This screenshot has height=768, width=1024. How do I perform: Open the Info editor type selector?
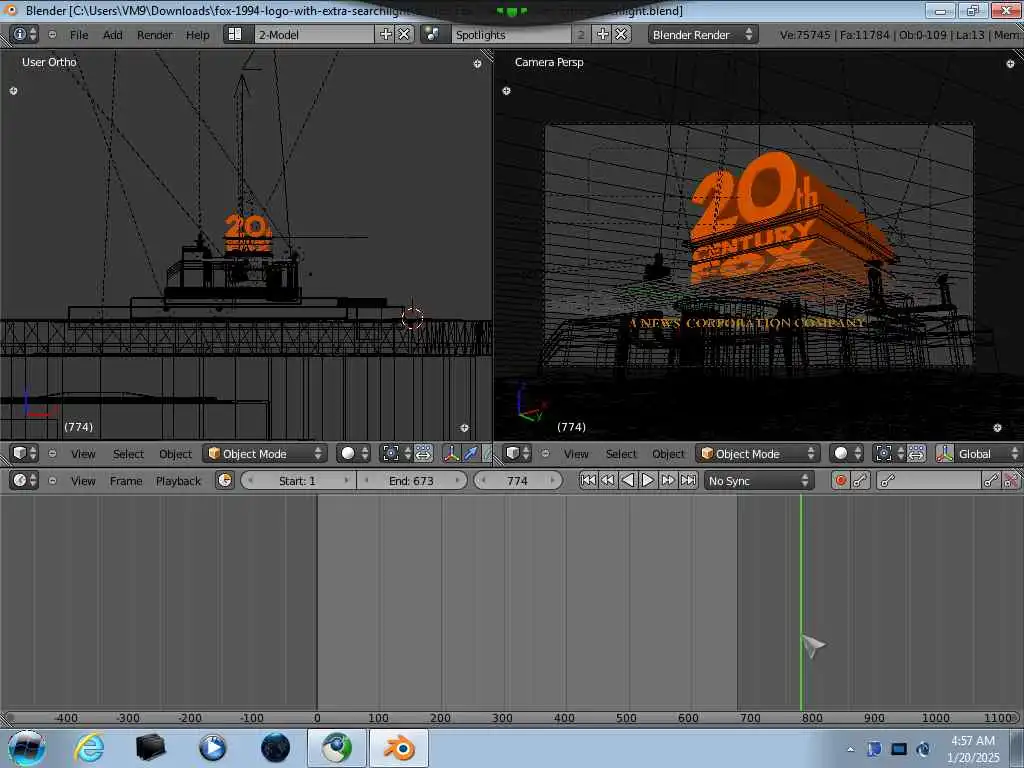click(25, 35)
